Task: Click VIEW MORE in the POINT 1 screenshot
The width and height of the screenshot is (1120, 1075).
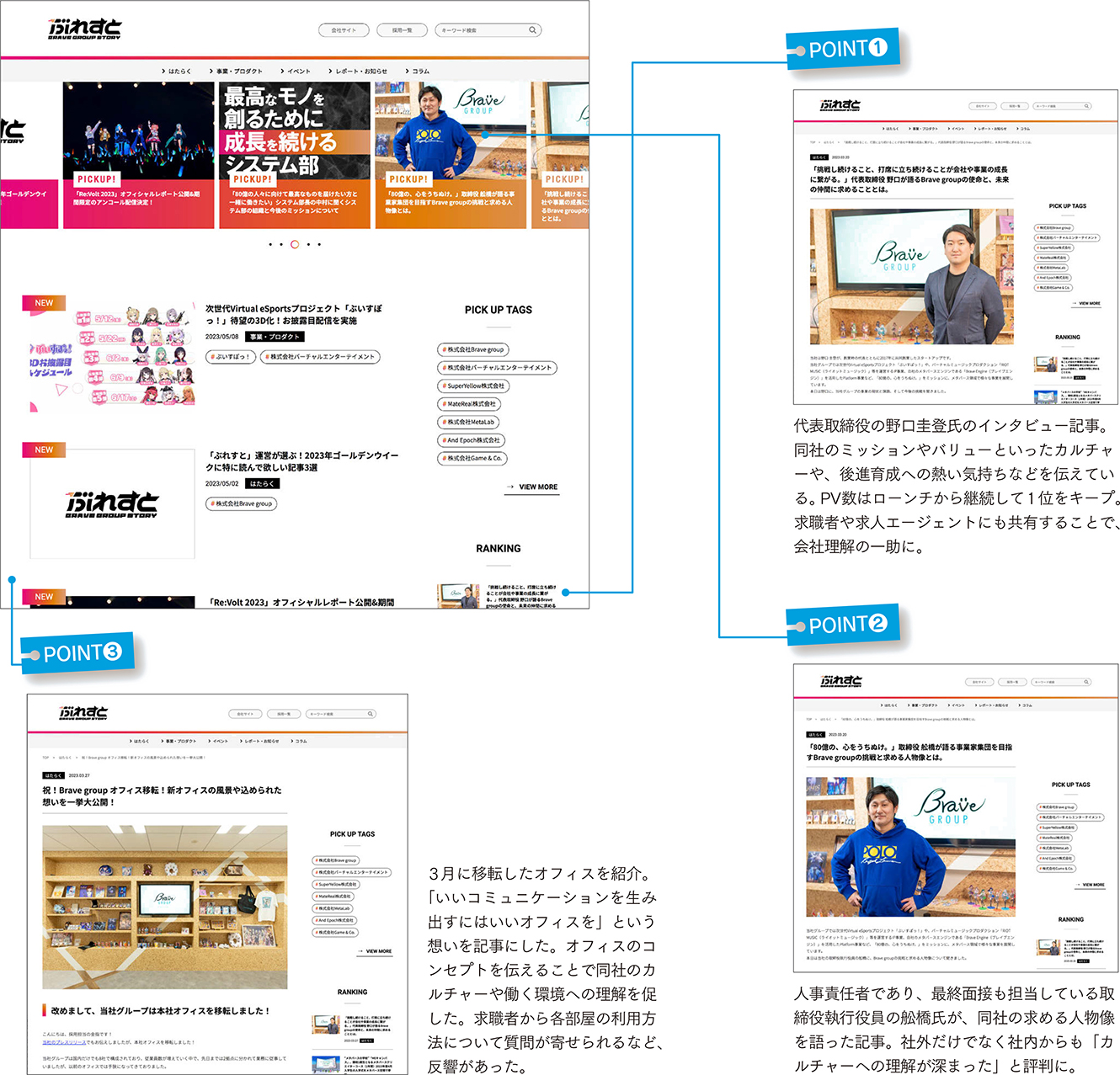Action: coord(1086,304)
